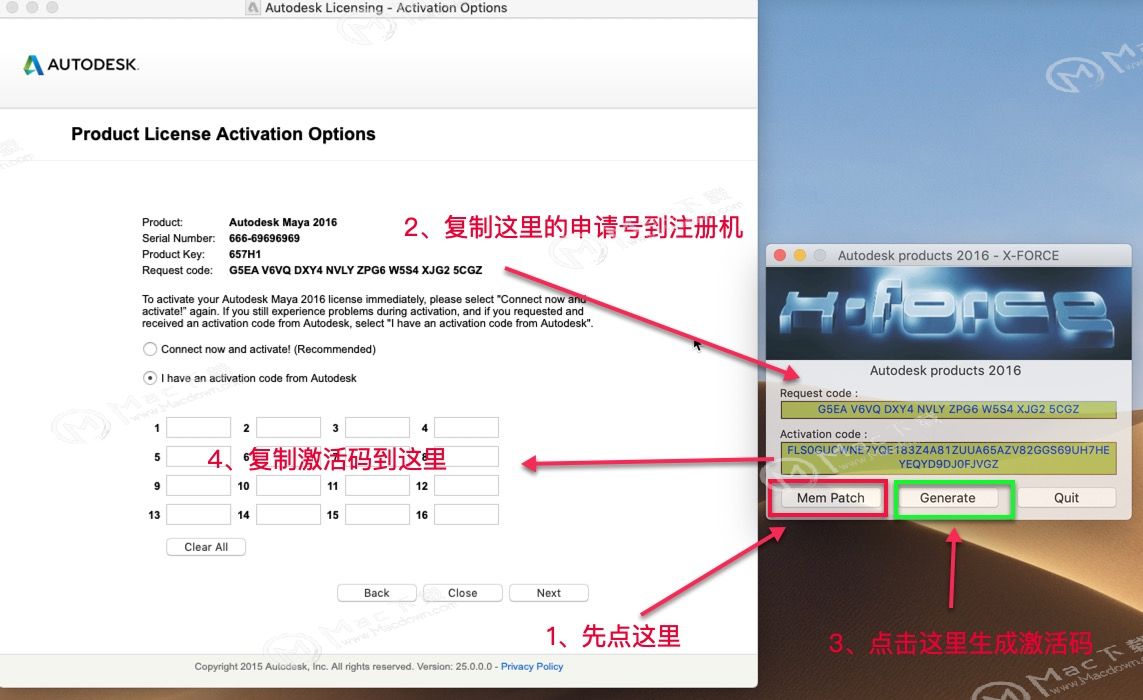The image size is (1143, 700).
Task: Click the Product License Activation Options heading
Action: [223, 134]
